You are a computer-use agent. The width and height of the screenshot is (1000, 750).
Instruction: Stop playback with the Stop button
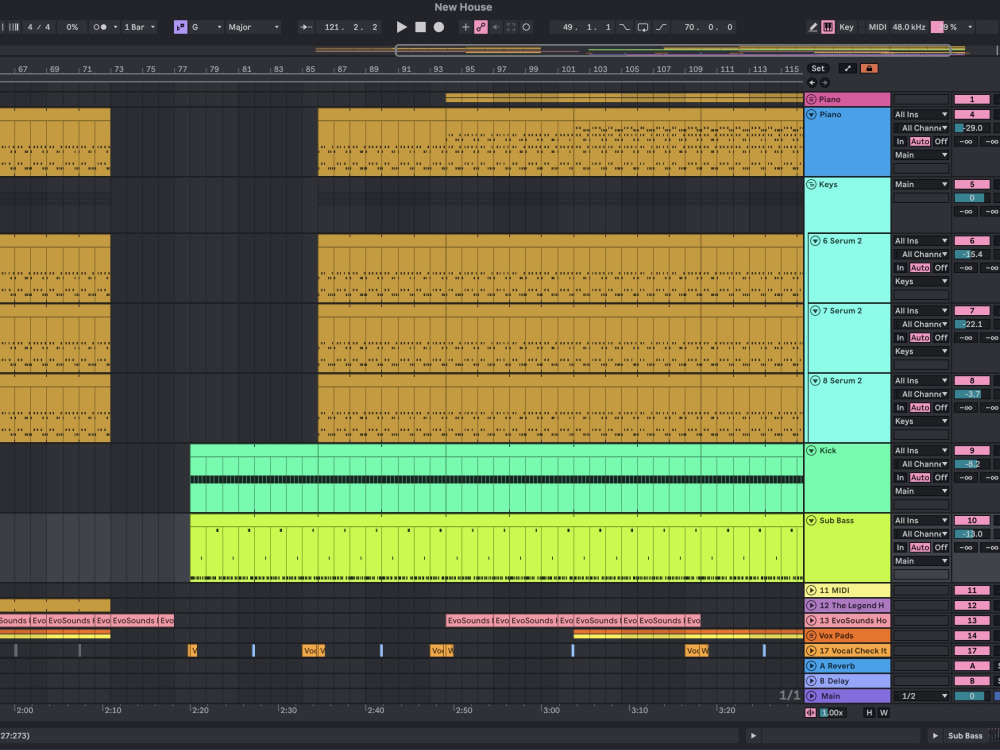pos(420,27)
